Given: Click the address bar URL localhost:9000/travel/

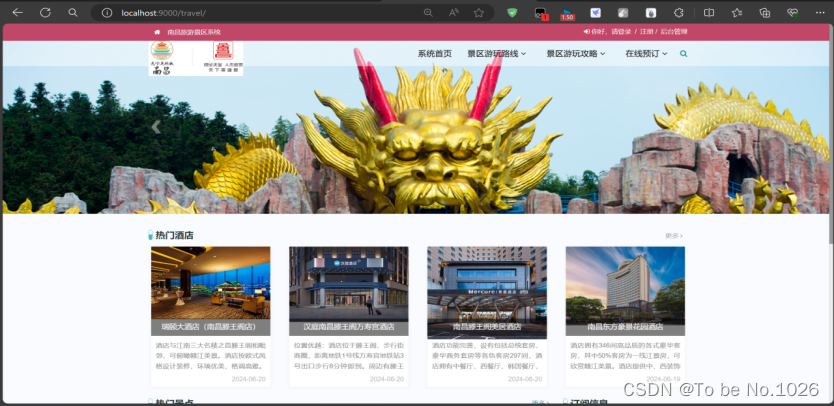Looking at the screenshot, I should (x=163, y=13).
